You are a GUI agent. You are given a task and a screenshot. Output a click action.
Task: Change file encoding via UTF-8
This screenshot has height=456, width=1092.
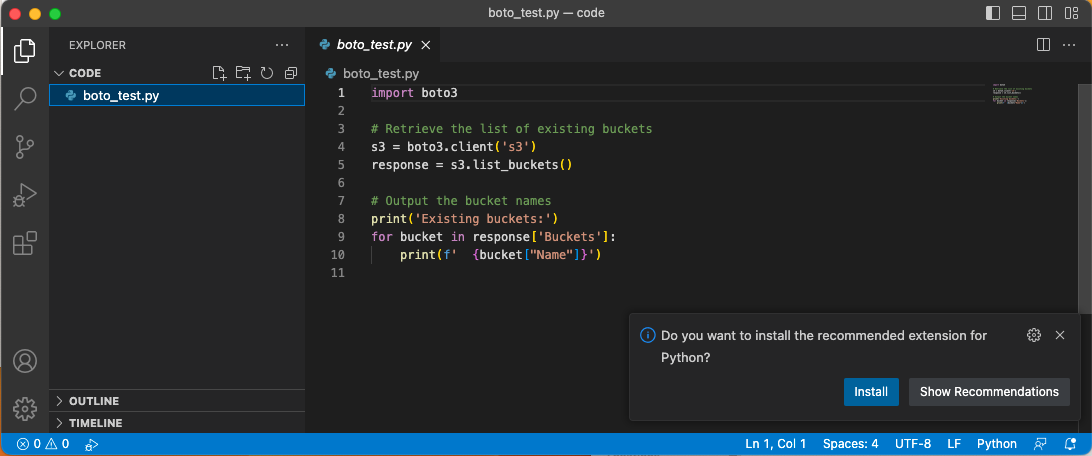tap(912, 444)
